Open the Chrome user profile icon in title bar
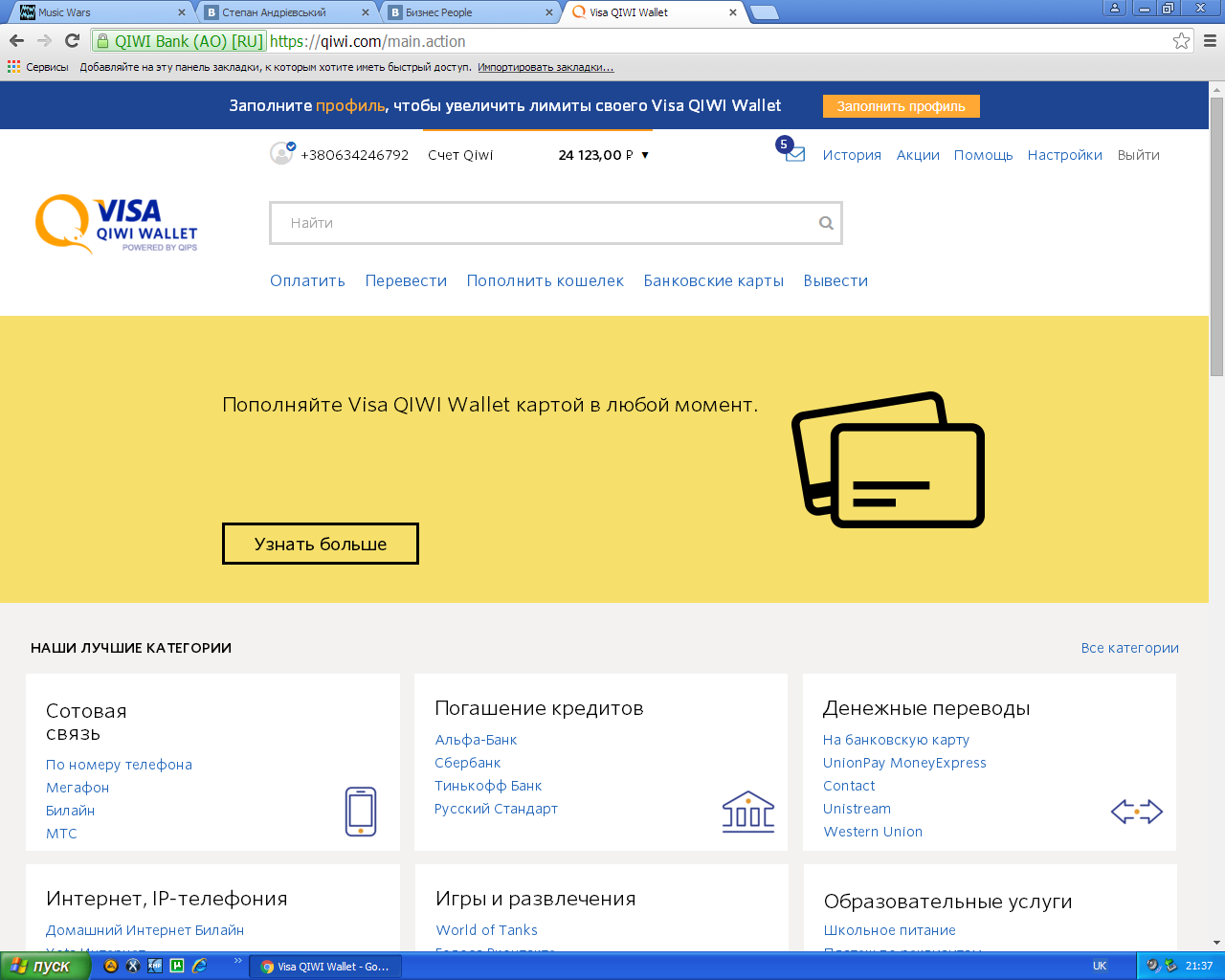 [1115, 8]
